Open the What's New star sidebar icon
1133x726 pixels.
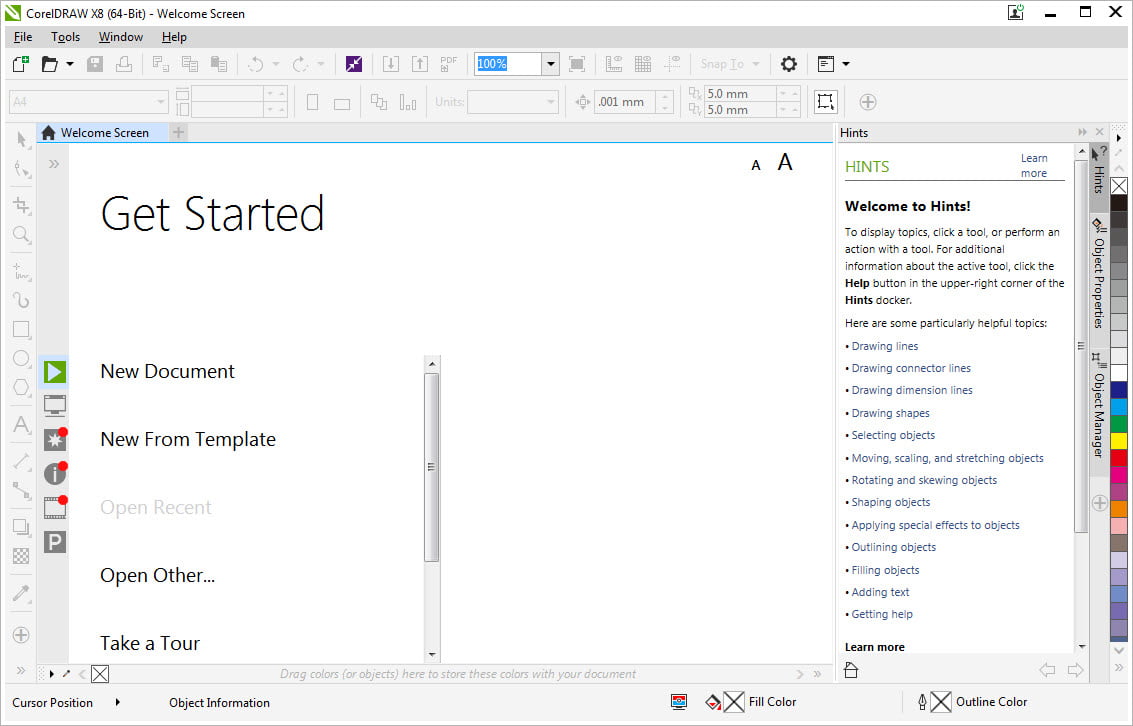click(x=55, y=439)
